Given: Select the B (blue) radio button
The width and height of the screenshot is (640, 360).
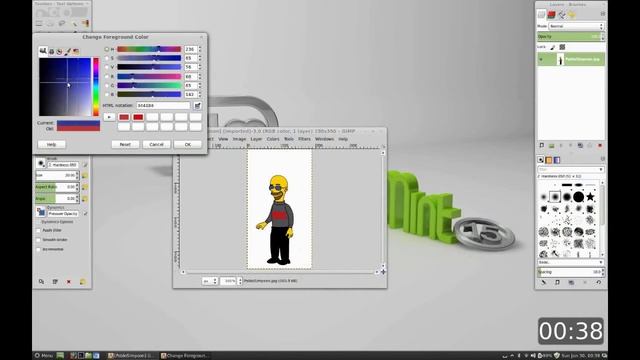Looking at the screenshot, I should [x=107, y=94].
